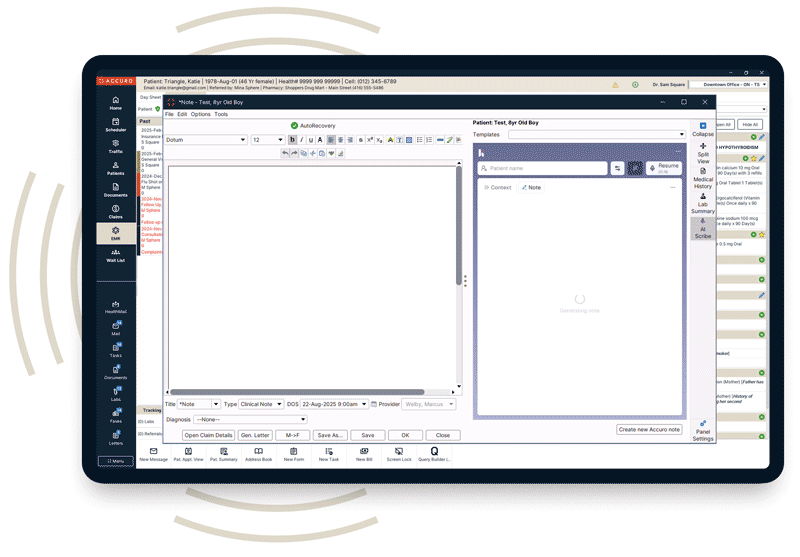Toggle bold formatting
Screen dimensions: 800x557
(x=293, y=140)
